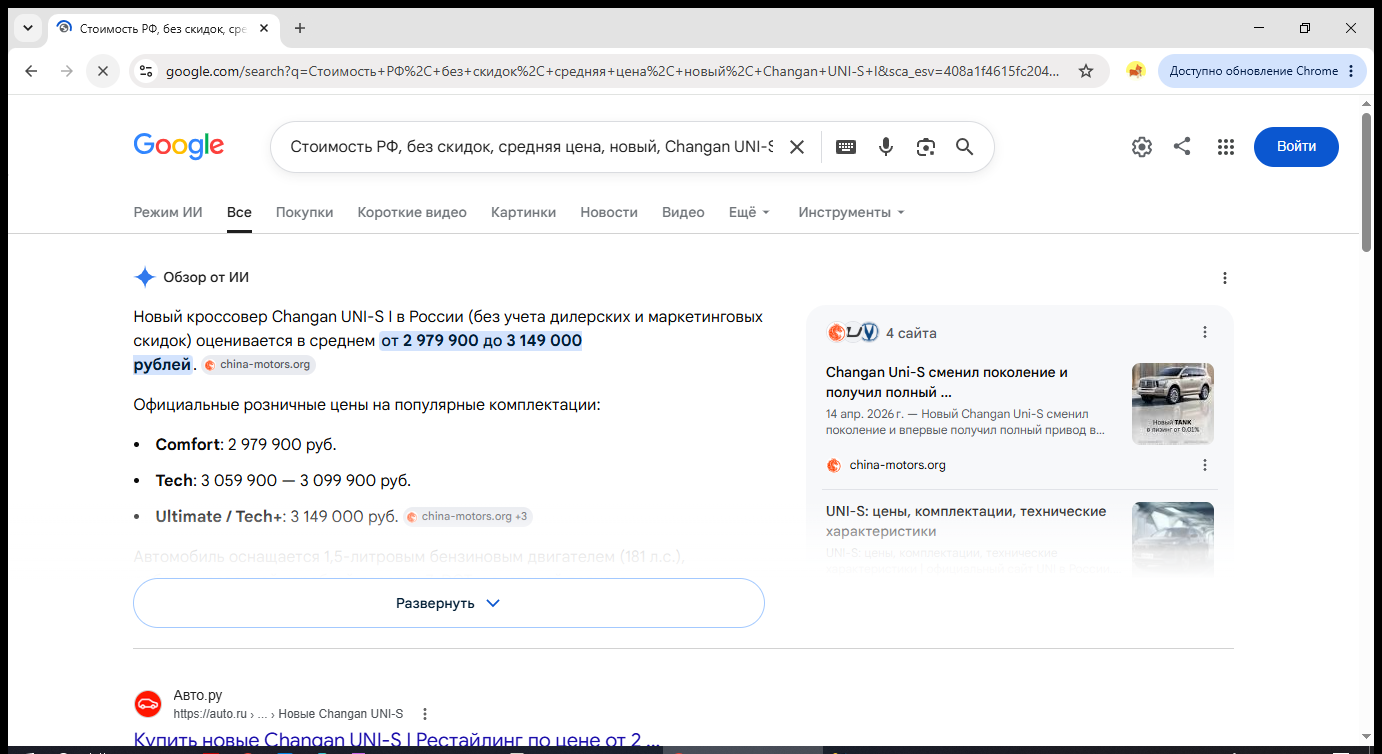Share the search results page
The image size is (1382, 754).
pyautogui.click(x=1182, y=147)
